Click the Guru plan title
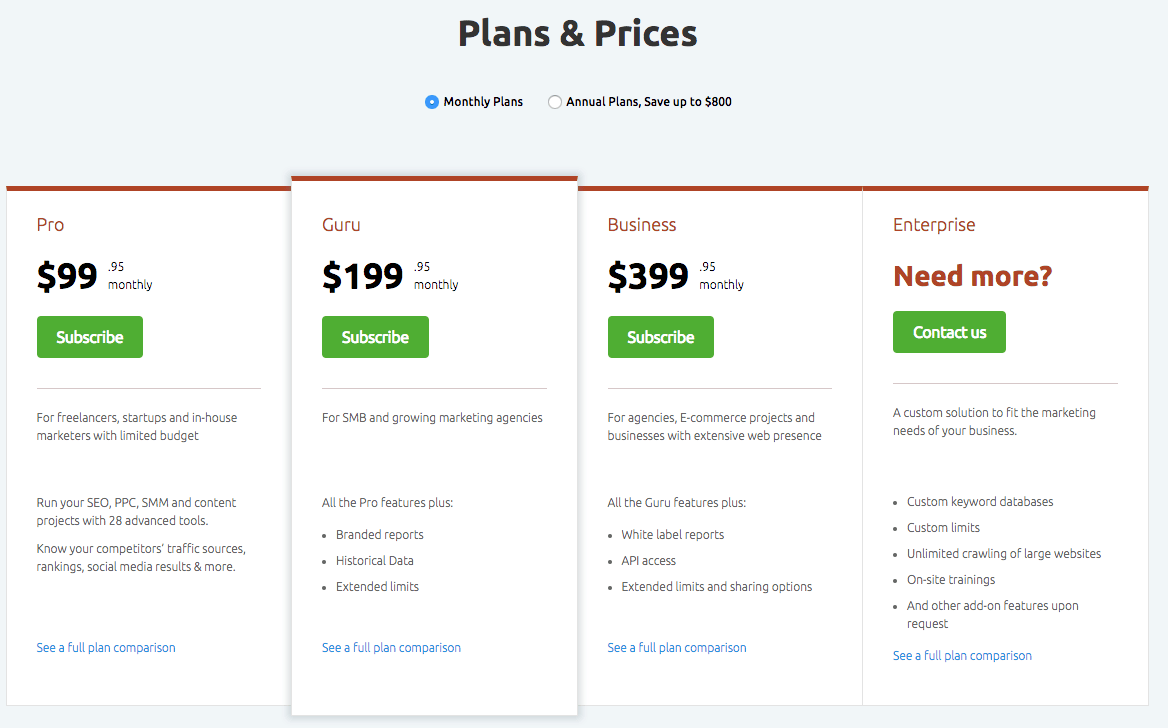The height and width of the screenshot is (728, 1168). (341, 225)
